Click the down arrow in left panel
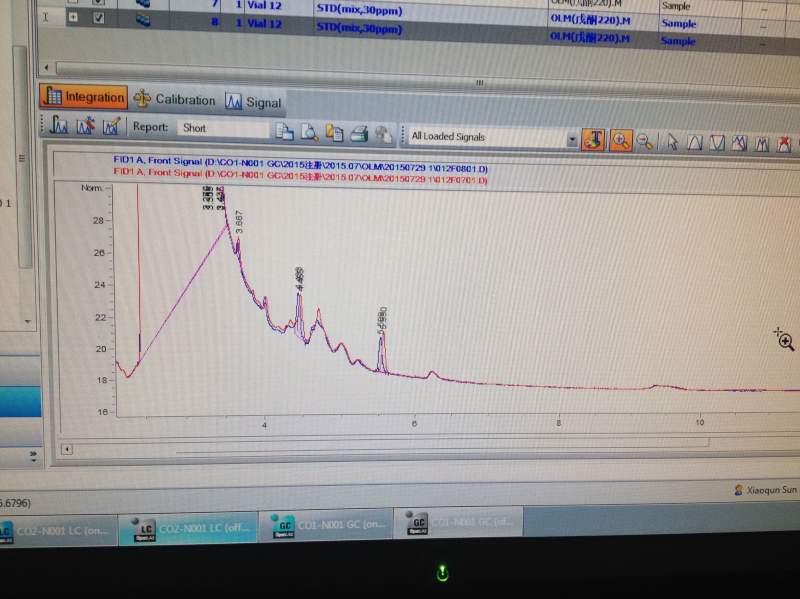This screenshot has height=599, width=800. click(28, 321)
